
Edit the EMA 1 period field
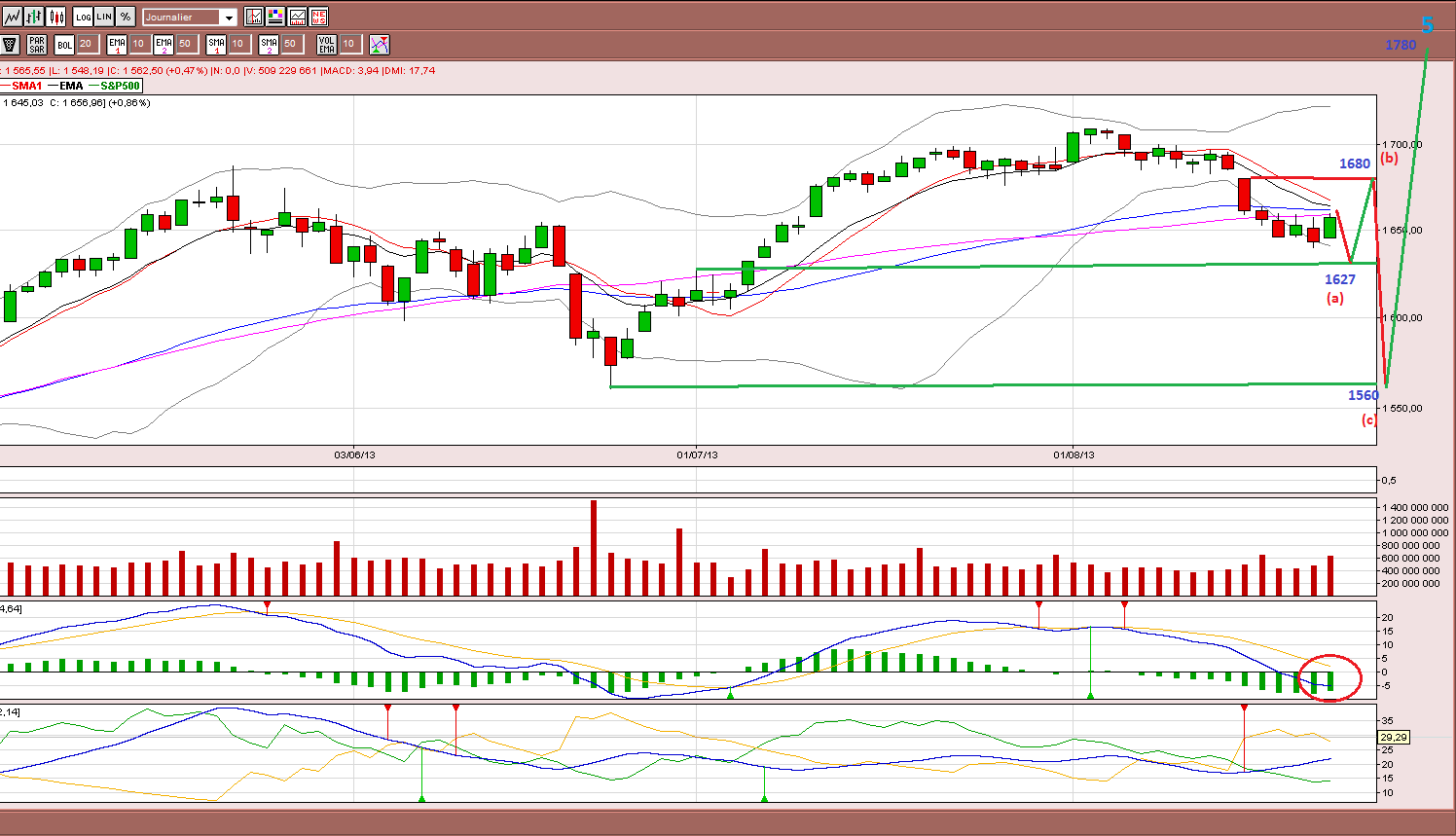139,44
